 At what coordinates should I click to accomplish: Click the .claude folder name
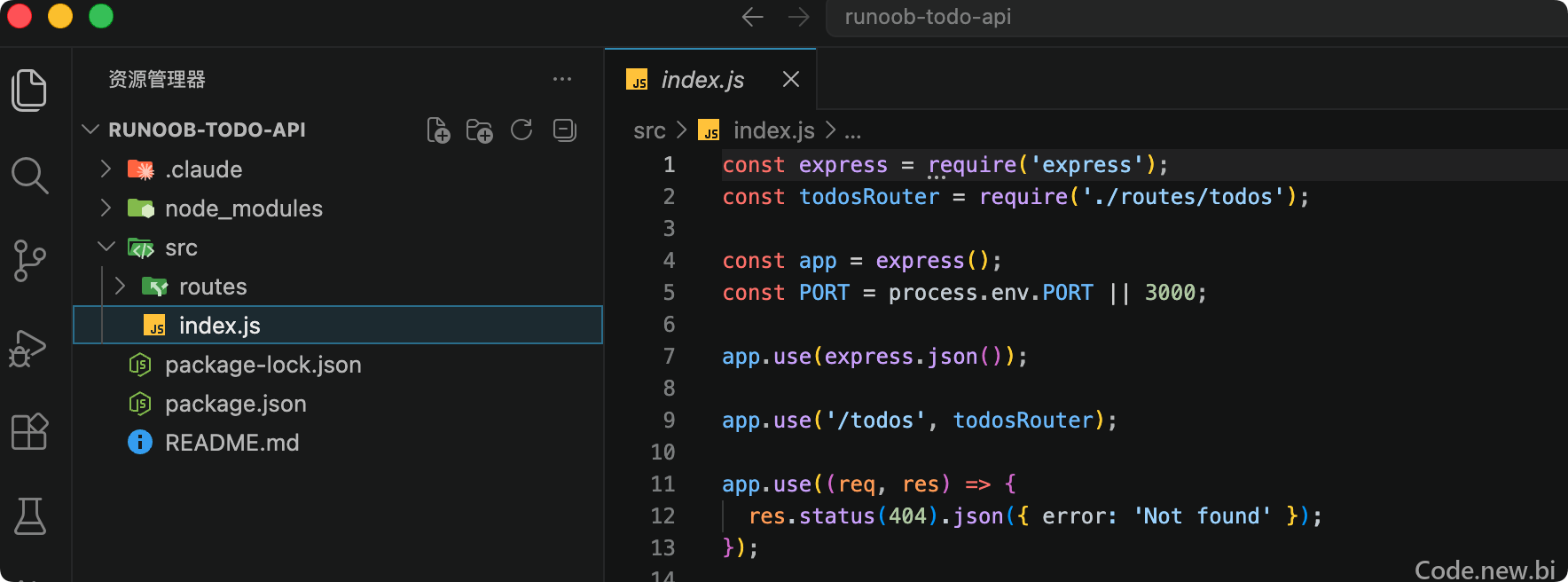204,169
